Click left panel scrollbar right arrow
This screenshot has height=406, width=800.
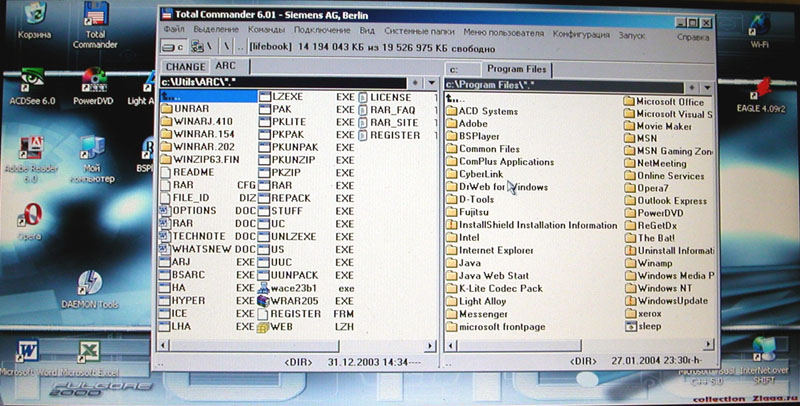(430, 346)
